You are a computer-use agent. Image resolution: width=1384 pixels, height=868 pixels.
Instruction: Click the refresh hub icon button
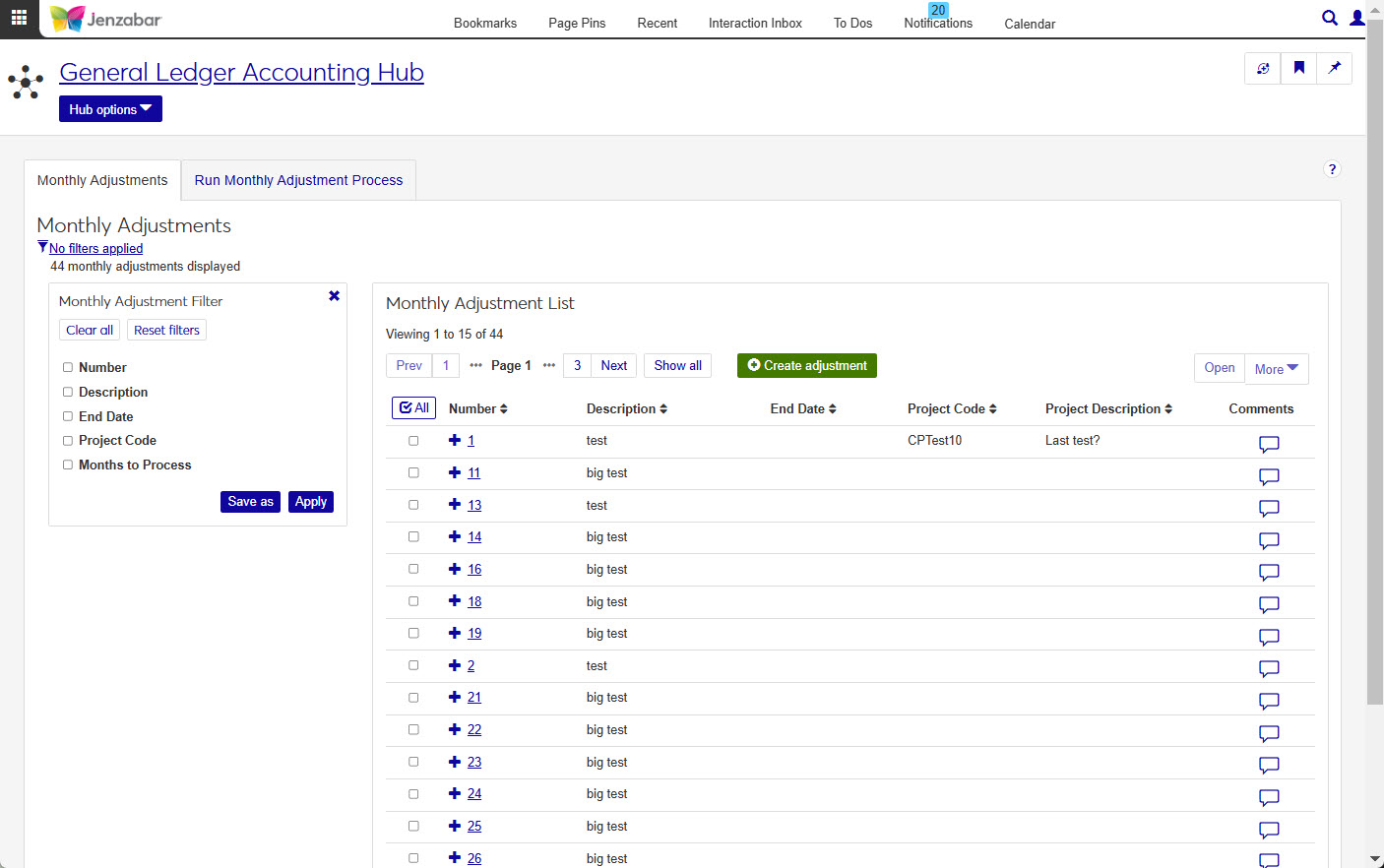tap(1263, 68)
